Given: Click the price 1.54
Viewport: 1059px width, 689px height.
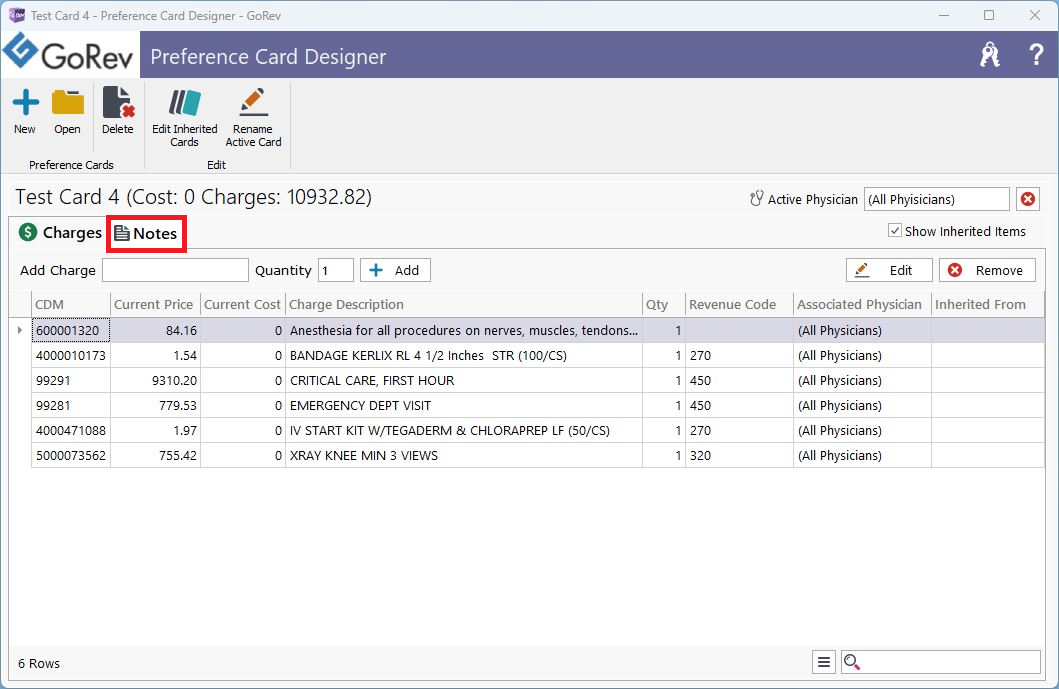Looking at the screenshot, I should tap(184, 355).
